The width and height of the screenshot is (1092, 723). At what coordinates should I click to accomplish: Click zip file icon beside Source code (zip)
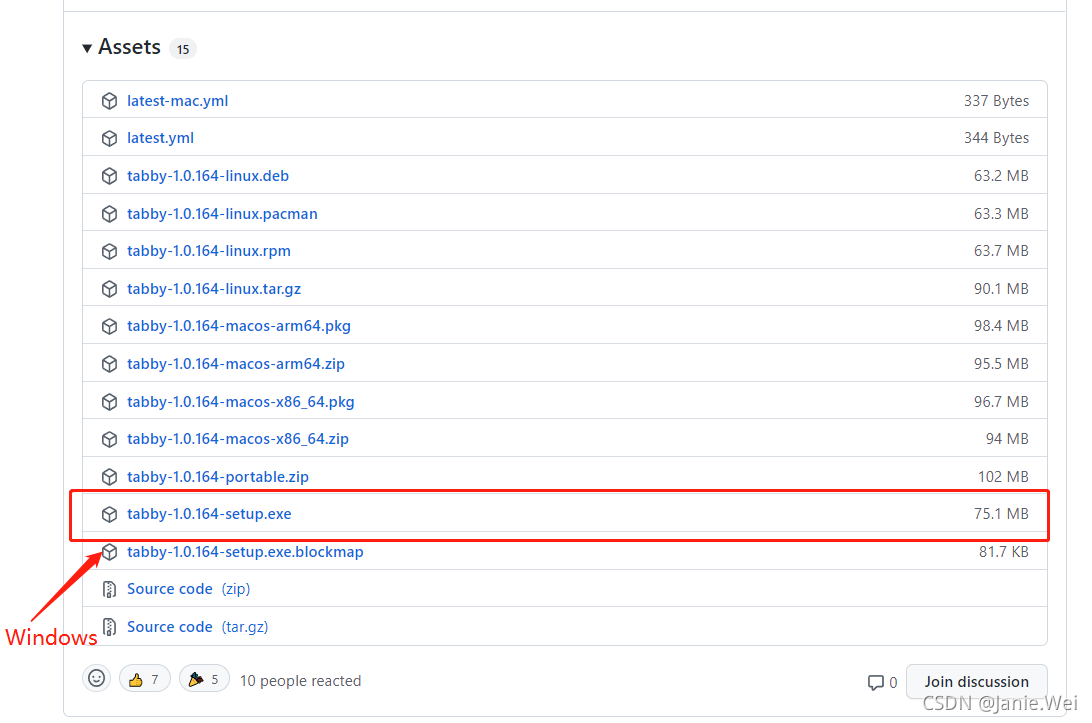pyautogui.click(x=109, y=590)
